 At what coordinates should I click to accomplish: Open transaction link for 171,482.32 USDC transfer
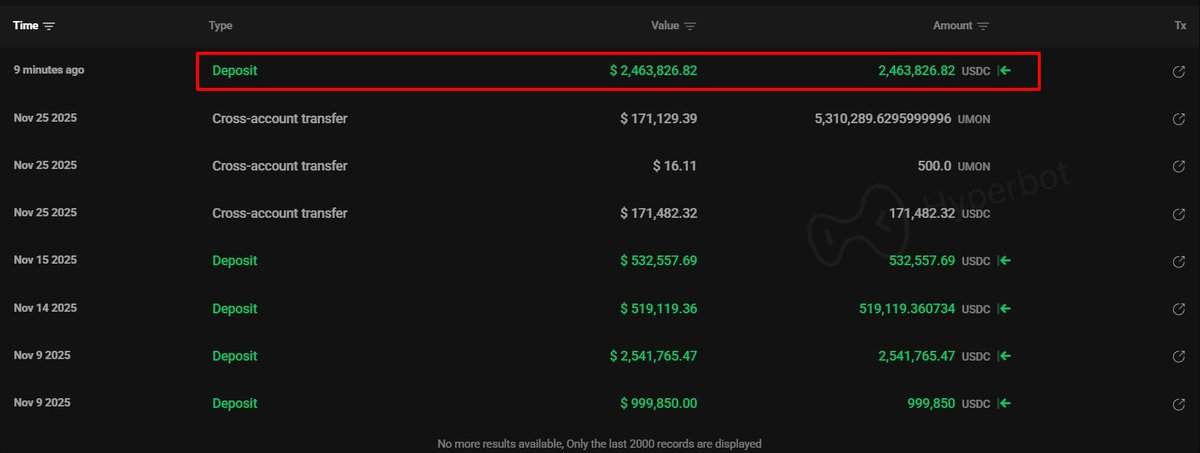point(1178,214)
